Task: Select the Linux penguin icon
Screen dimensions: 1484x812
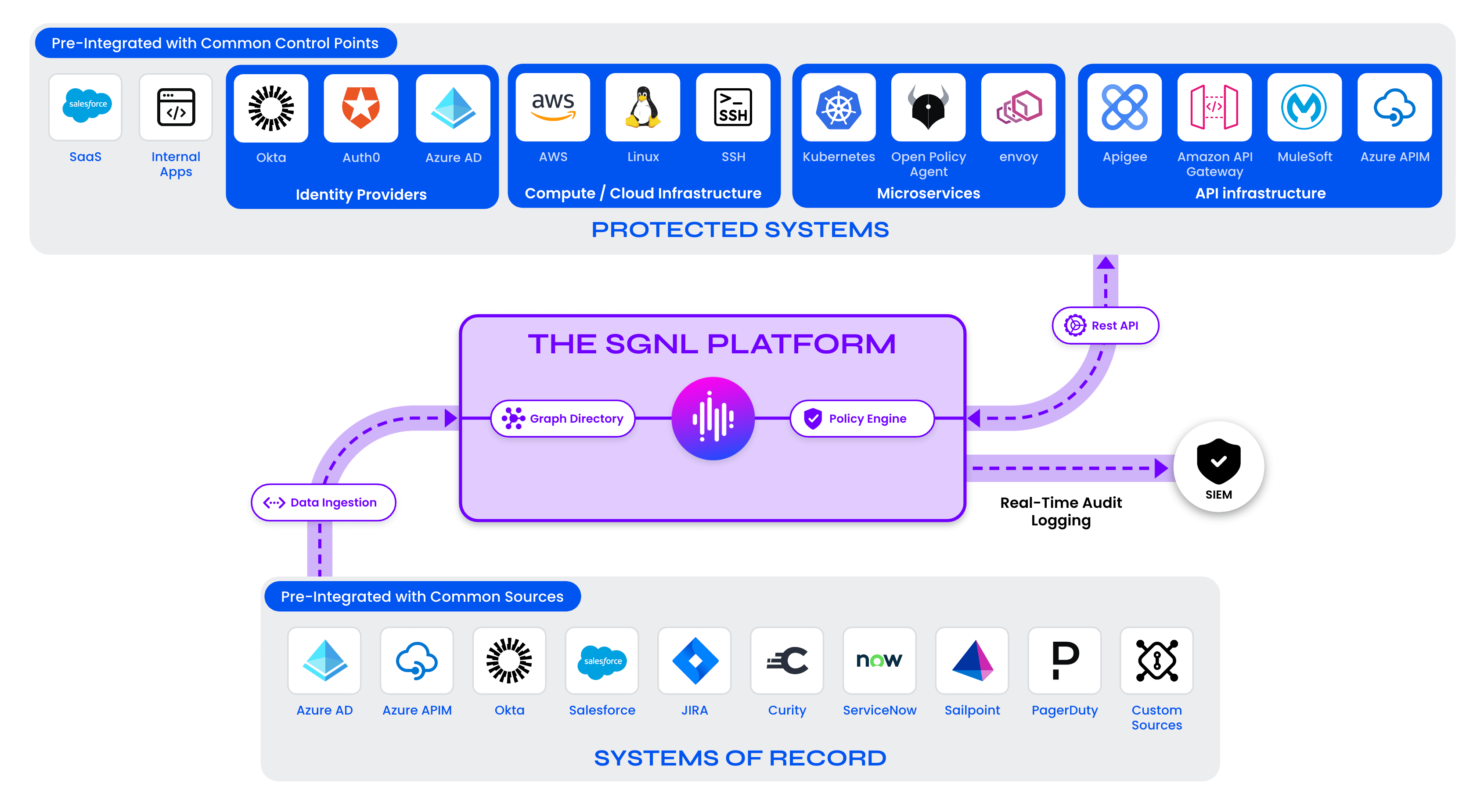Action: [642, 108]
